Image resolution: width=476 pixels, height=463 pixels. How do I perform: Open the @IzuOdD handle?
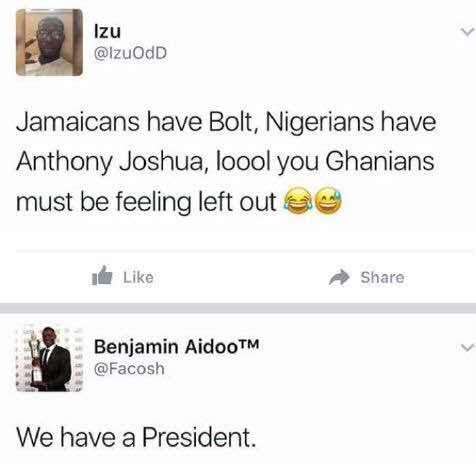tap(130, 53)
